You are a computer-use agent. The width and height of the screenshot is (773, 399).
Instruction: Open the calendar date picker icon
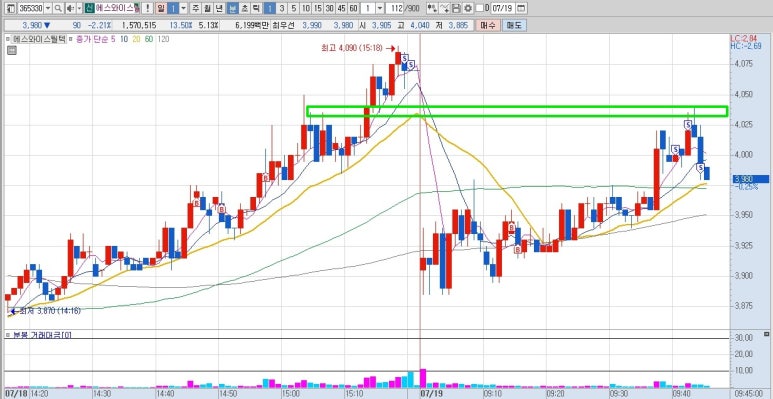click(x=521, y=8)
